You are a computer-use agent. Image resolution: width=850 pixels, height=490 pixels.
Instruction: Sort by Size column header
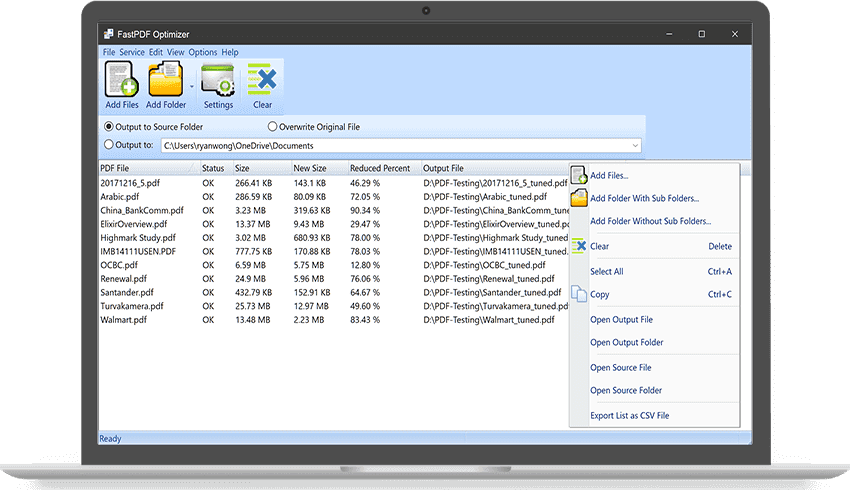click(262, 168)
